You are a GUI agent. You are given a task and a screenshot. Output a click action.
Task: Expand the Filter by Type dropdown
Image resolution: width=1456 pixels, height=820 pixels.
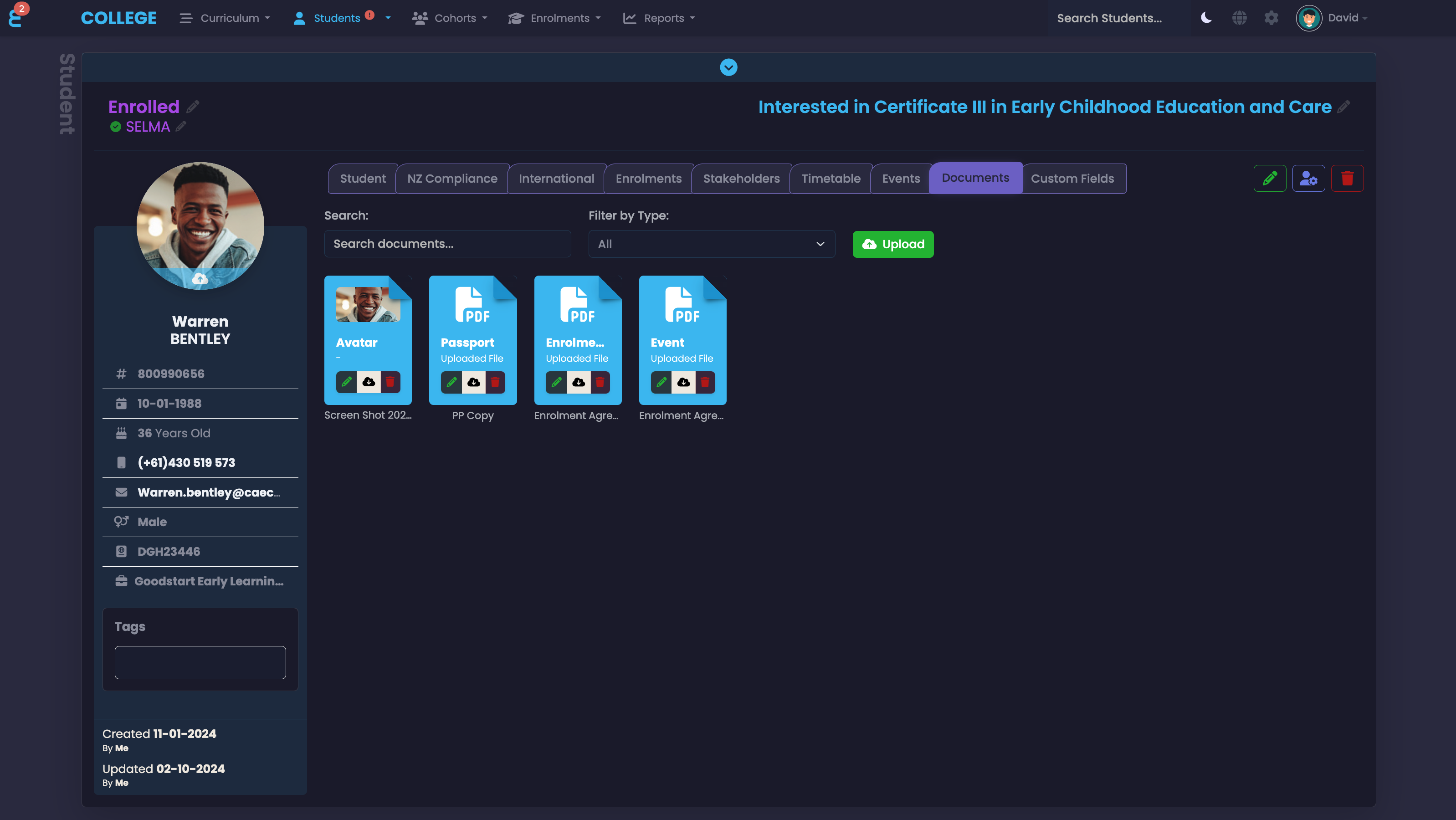711,244
